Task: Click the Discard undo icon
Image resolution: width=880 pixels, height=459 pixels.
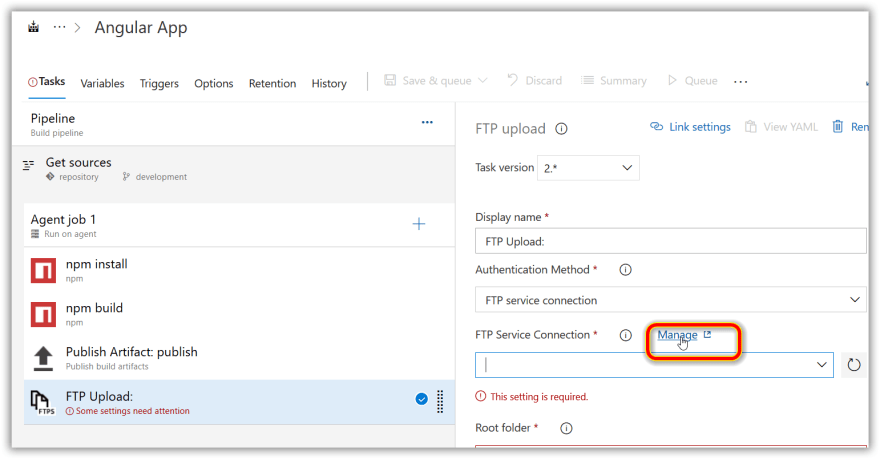Action: [512, 80]
